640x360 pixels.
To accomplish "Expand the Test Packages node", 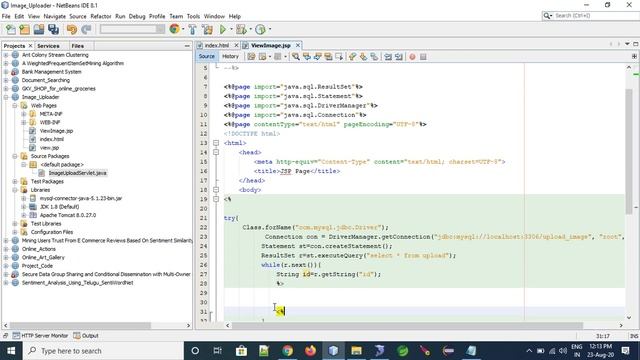I will (15, 182).
